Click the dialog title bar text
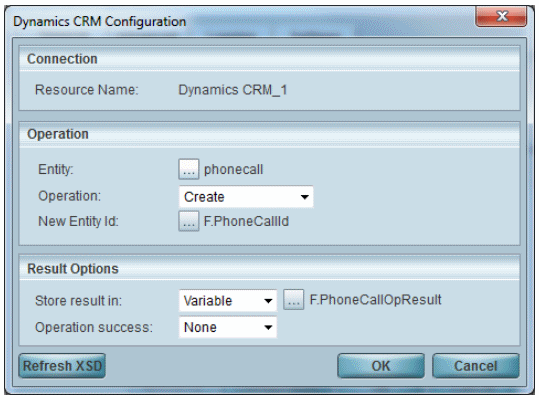Screen dimensions: 539x400 100,22
